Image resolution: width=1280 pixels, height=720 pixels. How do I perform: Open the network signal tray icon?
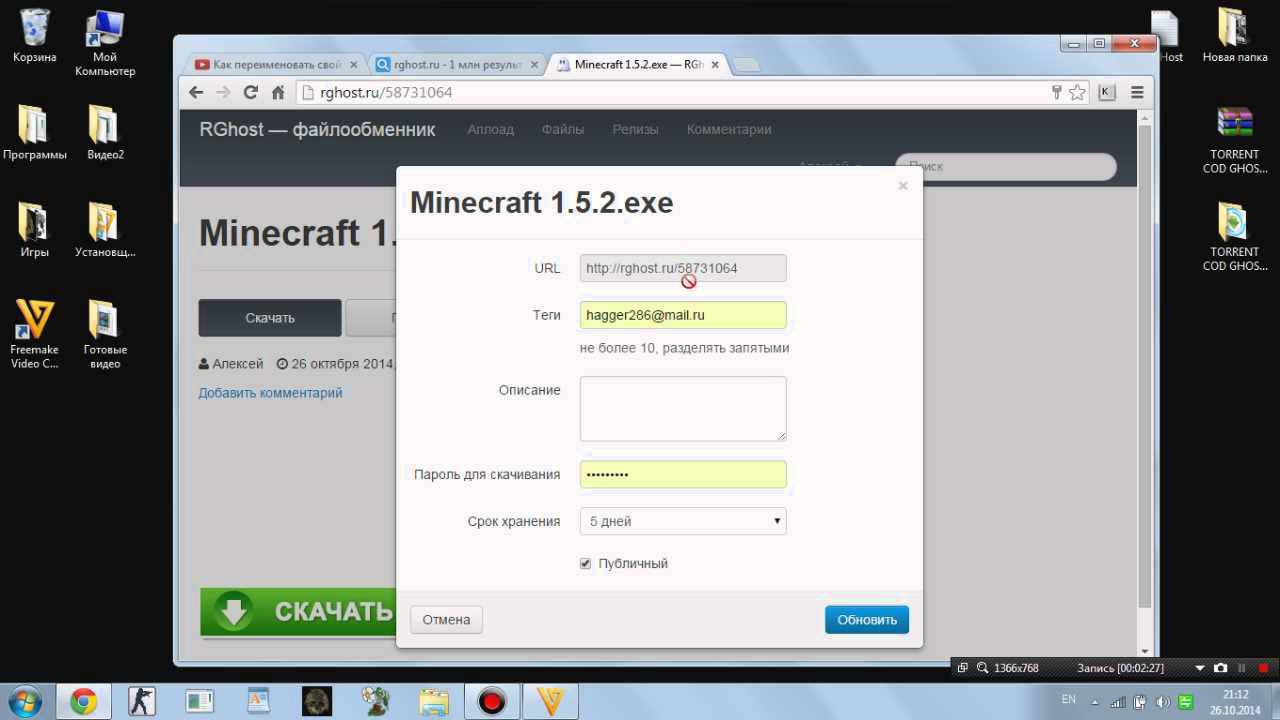click(x=1118, y=702)
